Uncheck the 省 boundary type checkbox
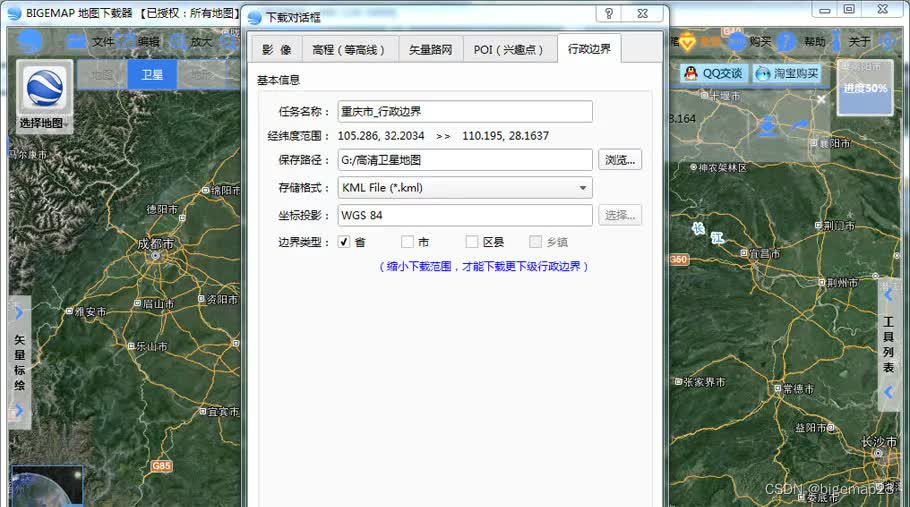 tap(344, 242)
